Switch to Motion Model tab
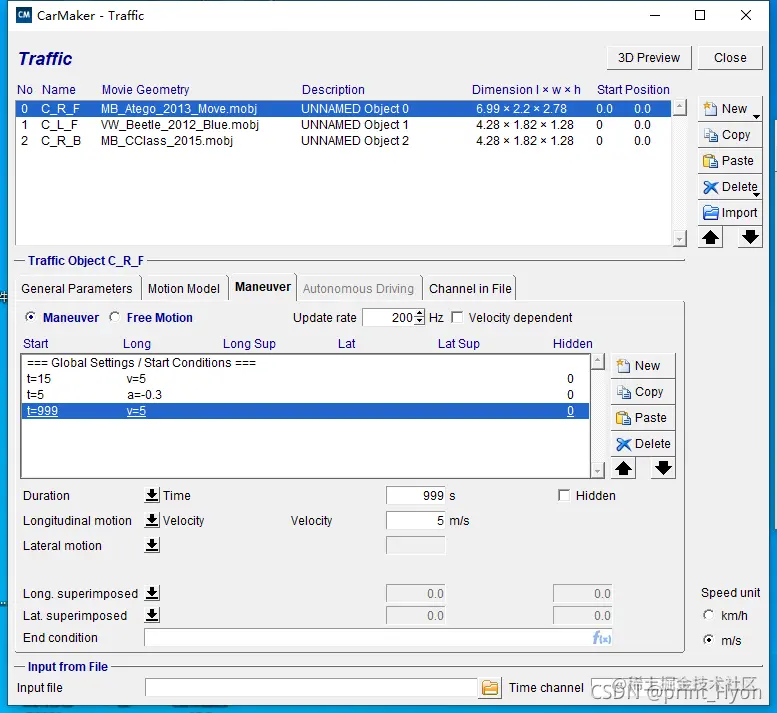The image size is (777, 713). click(184, 288)
